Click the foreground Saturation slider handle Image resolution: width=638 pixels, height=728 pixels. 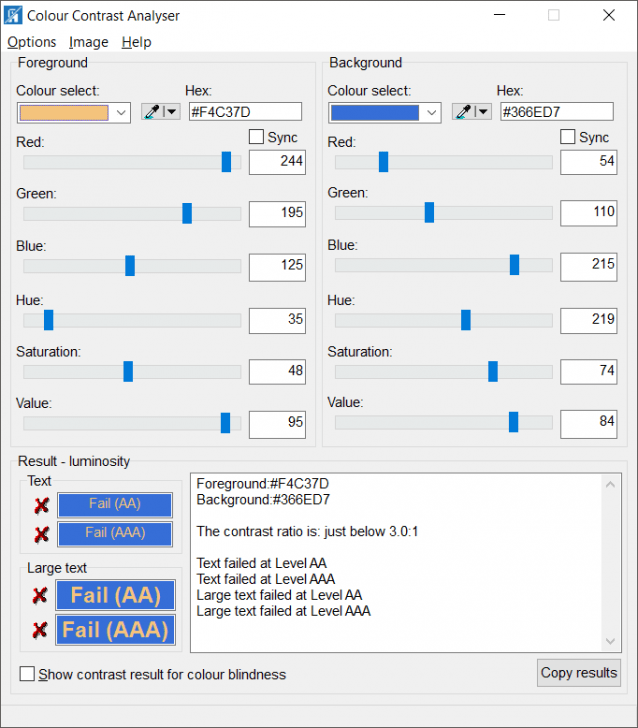pyautogui.click(x=128, y=371)
